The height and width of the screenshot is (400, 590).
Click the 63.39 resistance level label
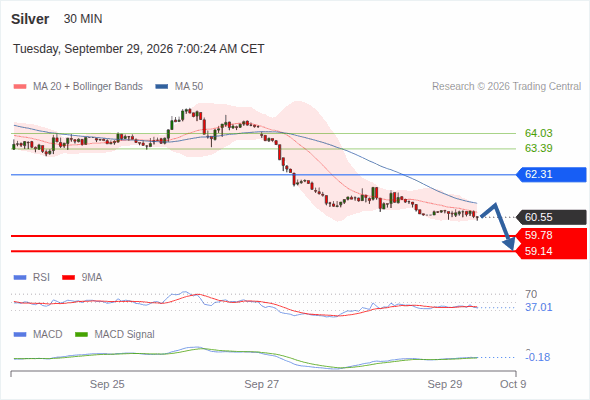538,148
